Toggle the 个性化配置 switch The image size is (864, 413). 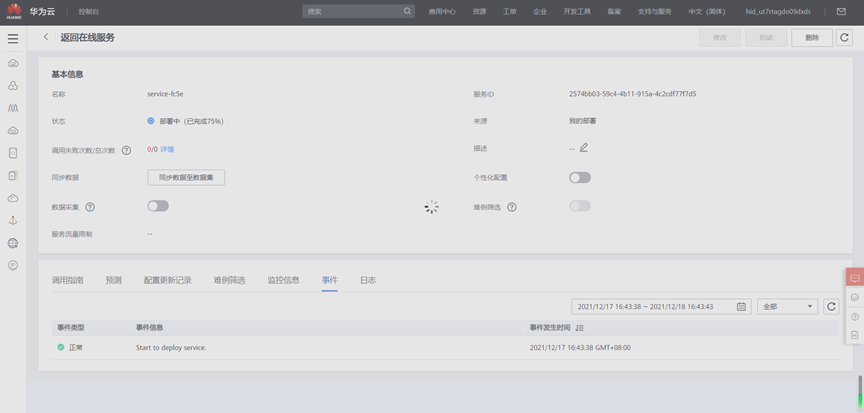580,177
